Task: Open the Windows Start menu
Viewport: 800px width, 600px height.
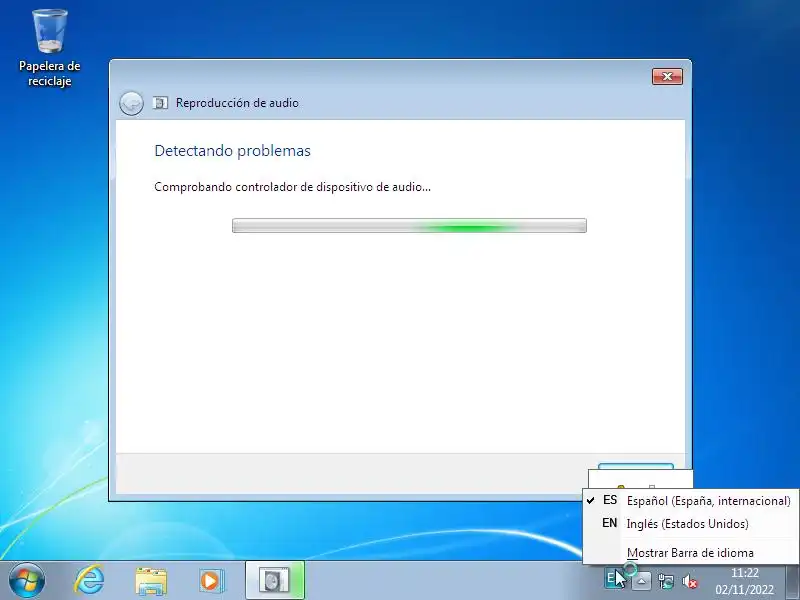Action: click(x=26, y=581)
